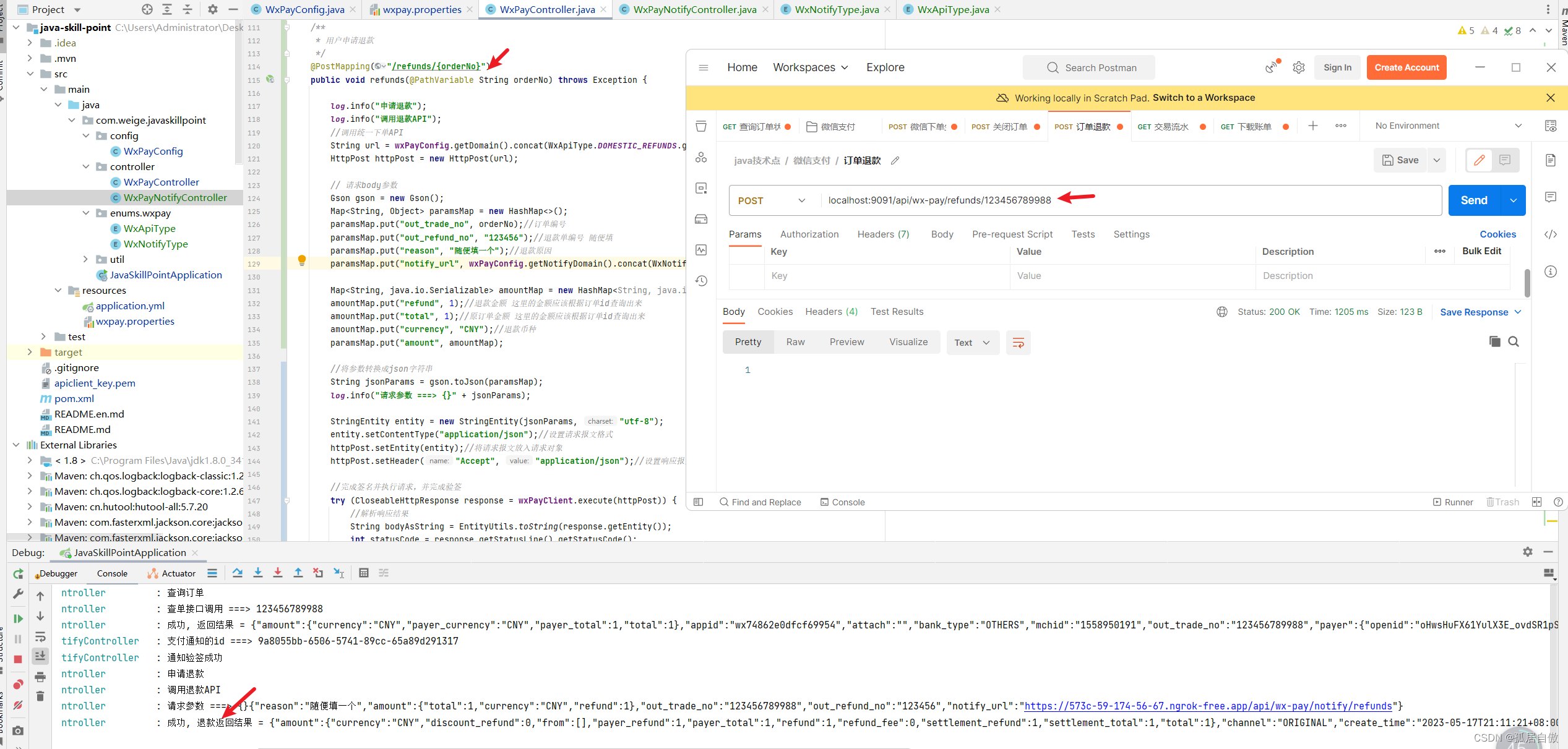Open the Authorization tab in Postman

pyautogui.click(x=809, y=234)
